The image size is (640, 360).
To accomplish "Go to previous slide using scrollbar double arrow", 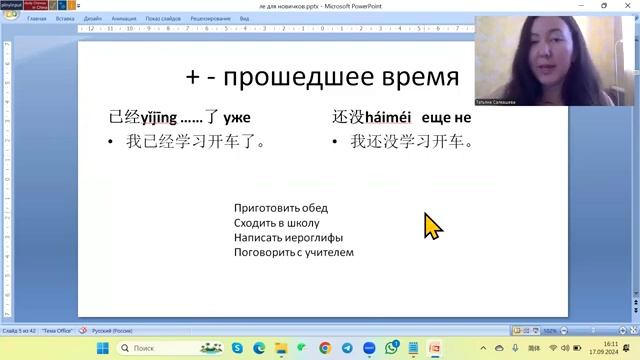I will (636, 303).
